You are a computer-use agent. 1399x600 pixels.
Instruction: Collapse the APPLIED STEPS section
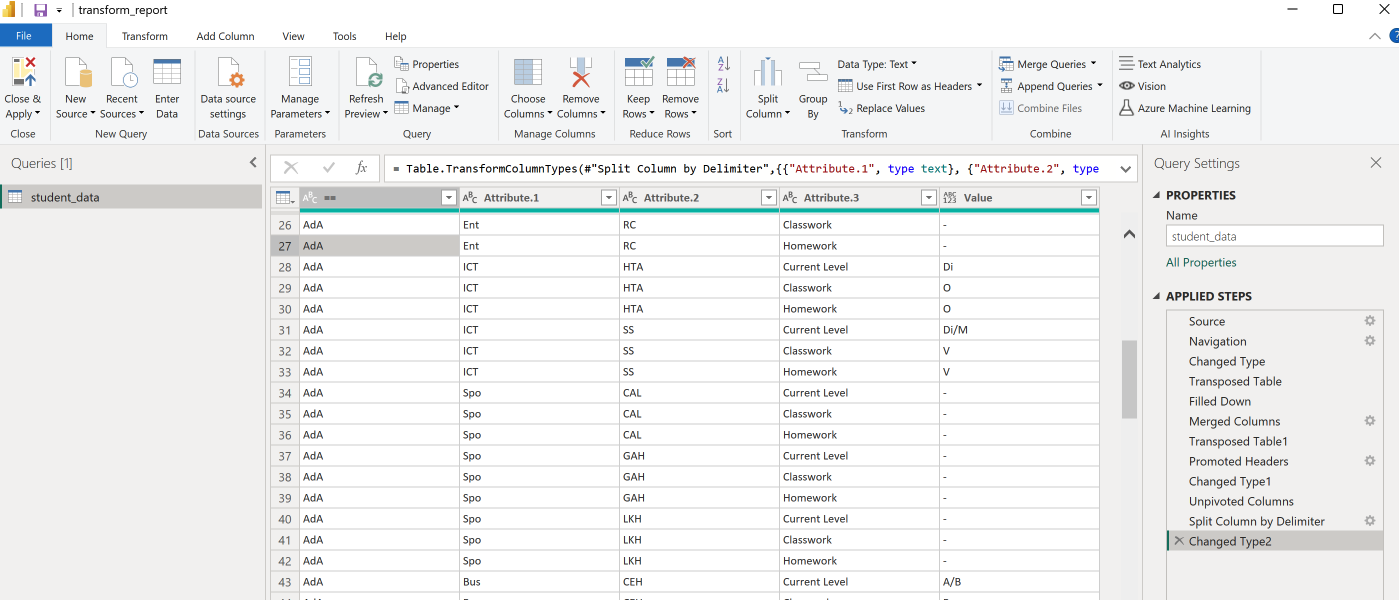[x=1158, y=297]
